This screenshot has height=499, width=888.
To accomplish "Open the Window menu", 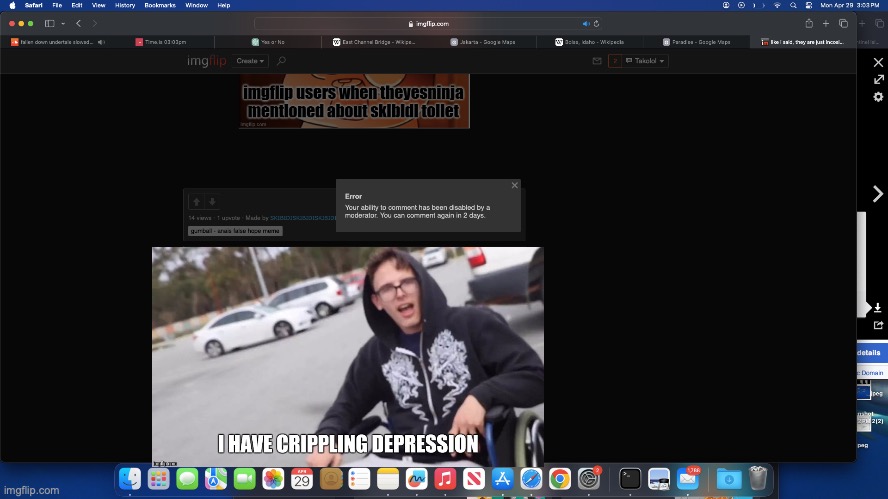I will pos(197,5).
